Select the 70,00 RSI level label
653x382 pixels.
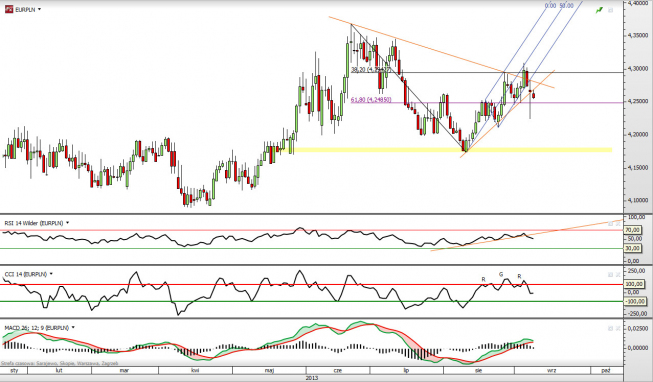(x=632, y=230)
